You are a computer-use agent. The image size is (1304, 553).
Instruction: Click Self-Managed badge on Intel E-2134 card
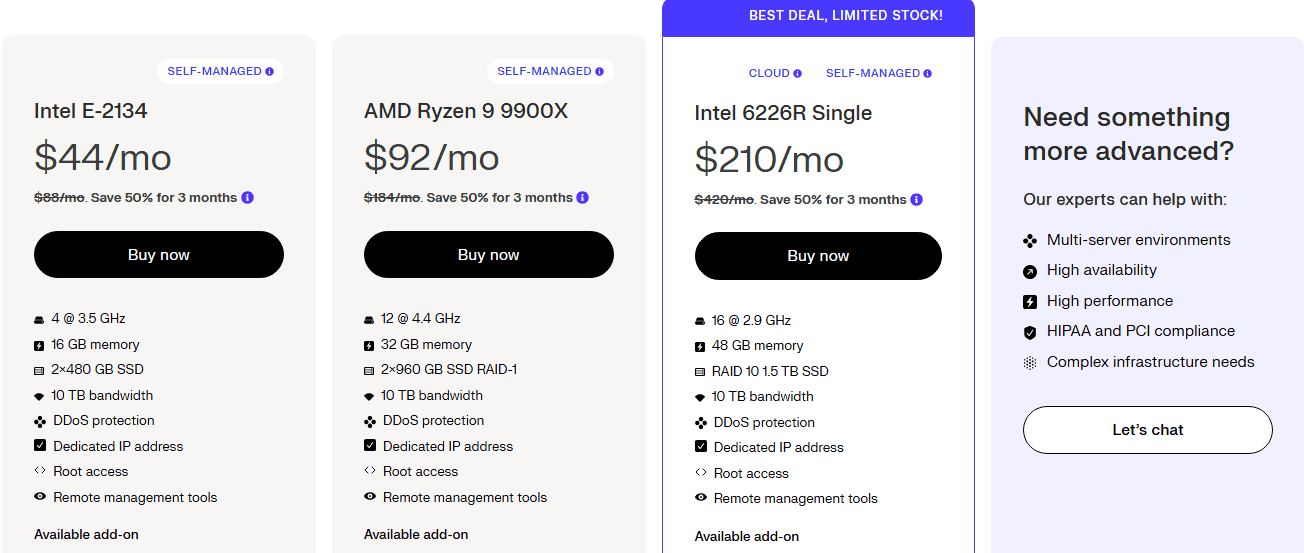220,72
